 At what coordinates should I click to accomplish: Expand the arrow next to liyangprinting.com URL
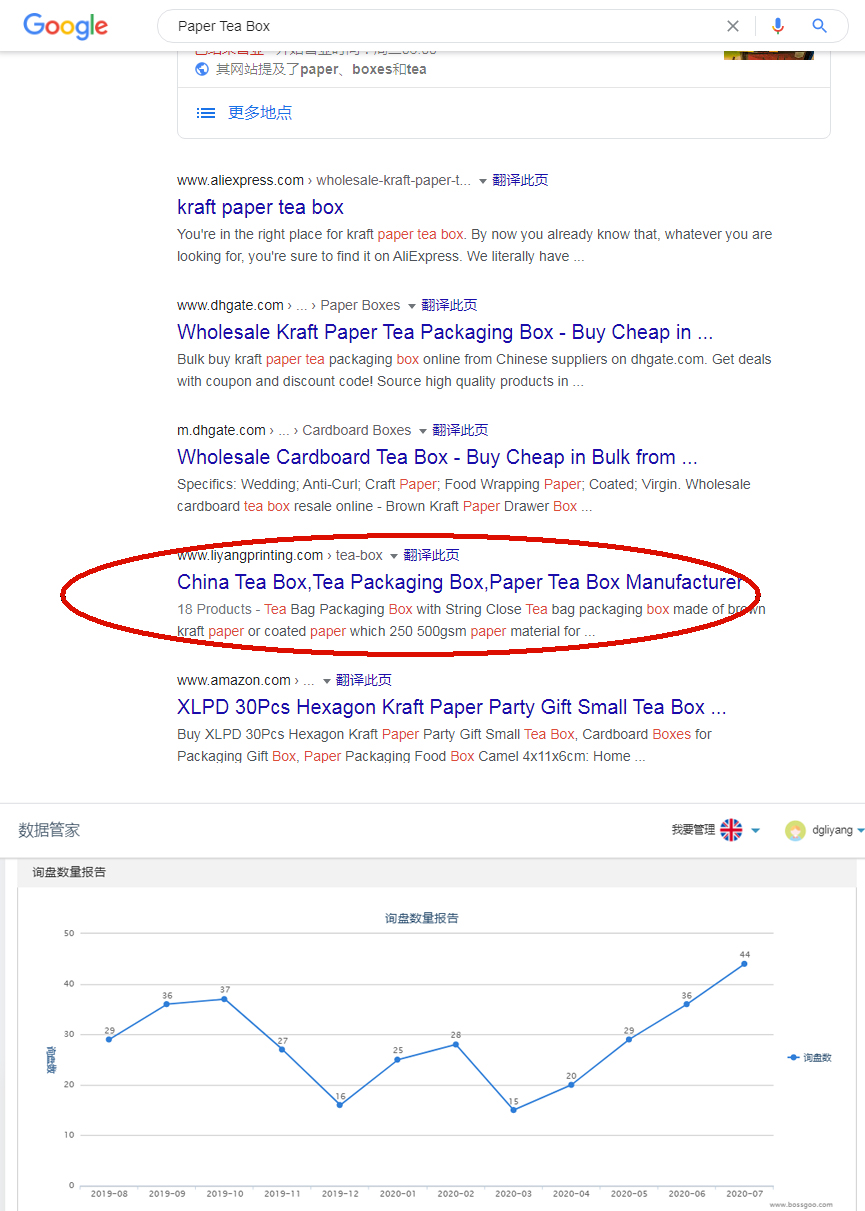[394, 556]
